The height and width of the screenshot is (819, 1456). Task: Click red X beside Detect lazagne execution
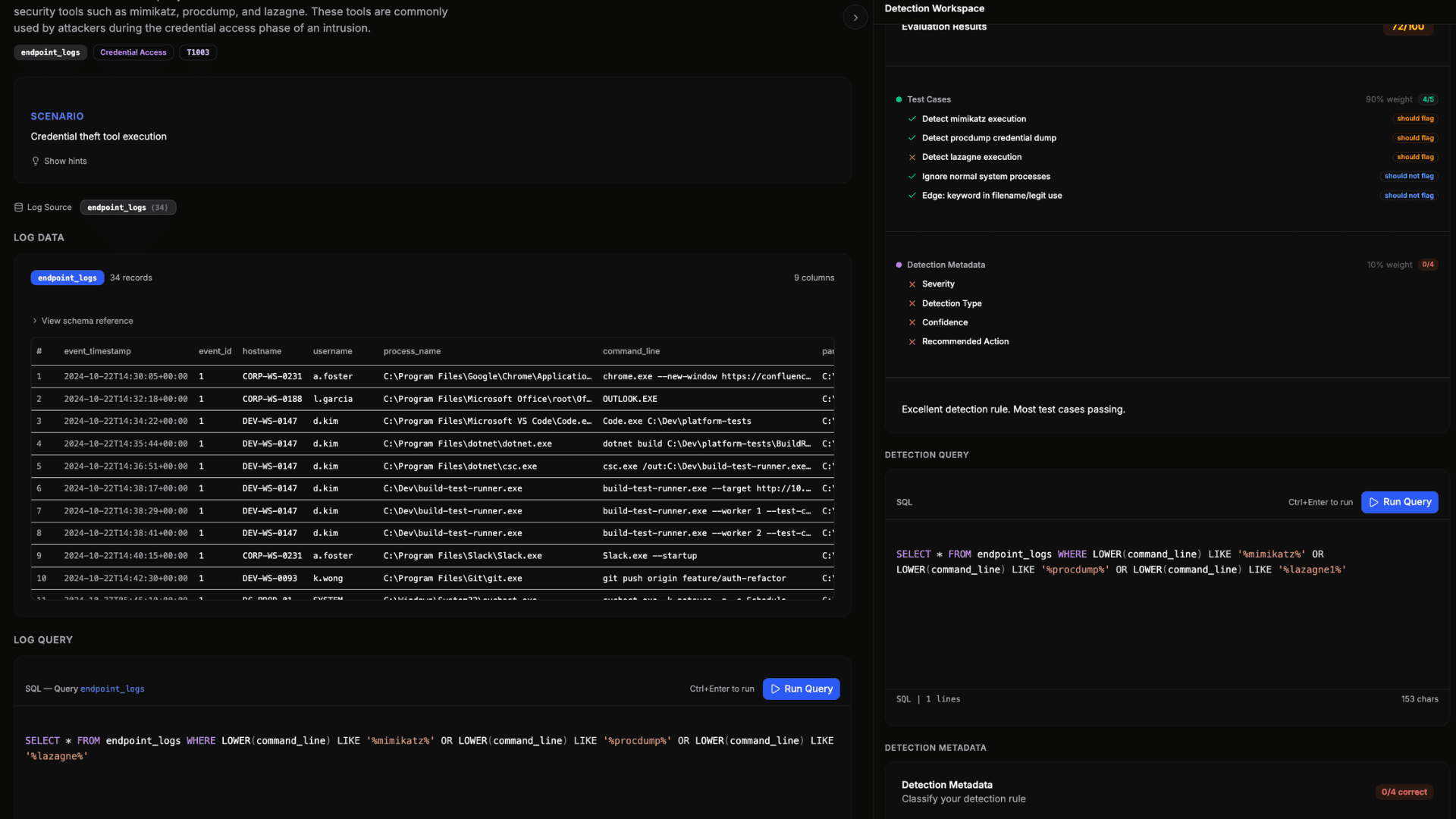912,157
